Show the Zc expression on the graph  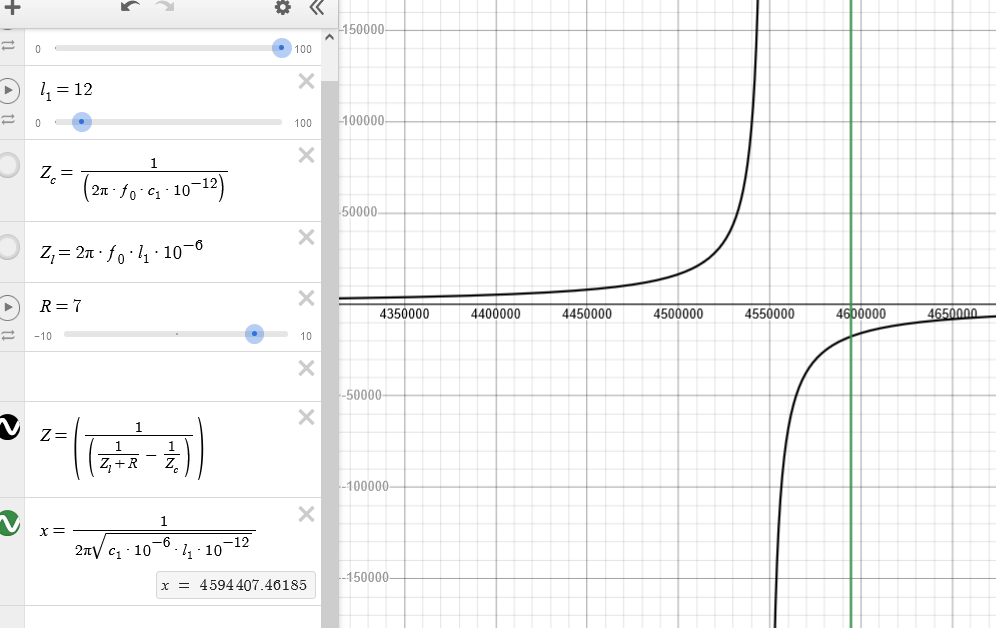pyautogui.click(x=9, y=166)
